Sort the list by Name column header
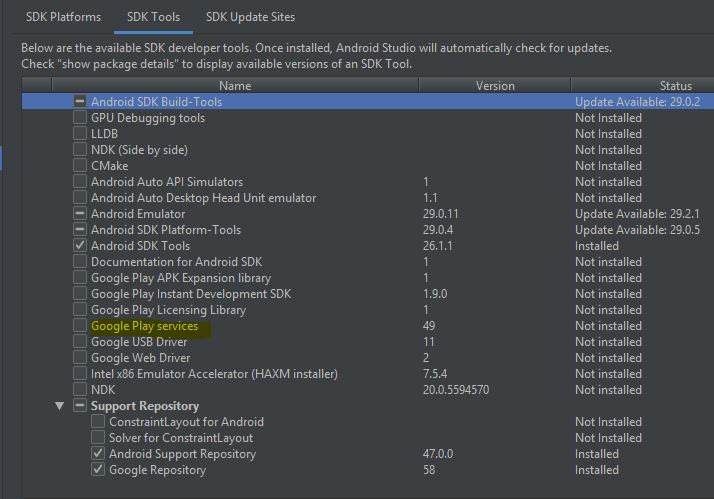The width and height of the screenshot is (714, 499). pyautogui.click(x=235, y=86)
